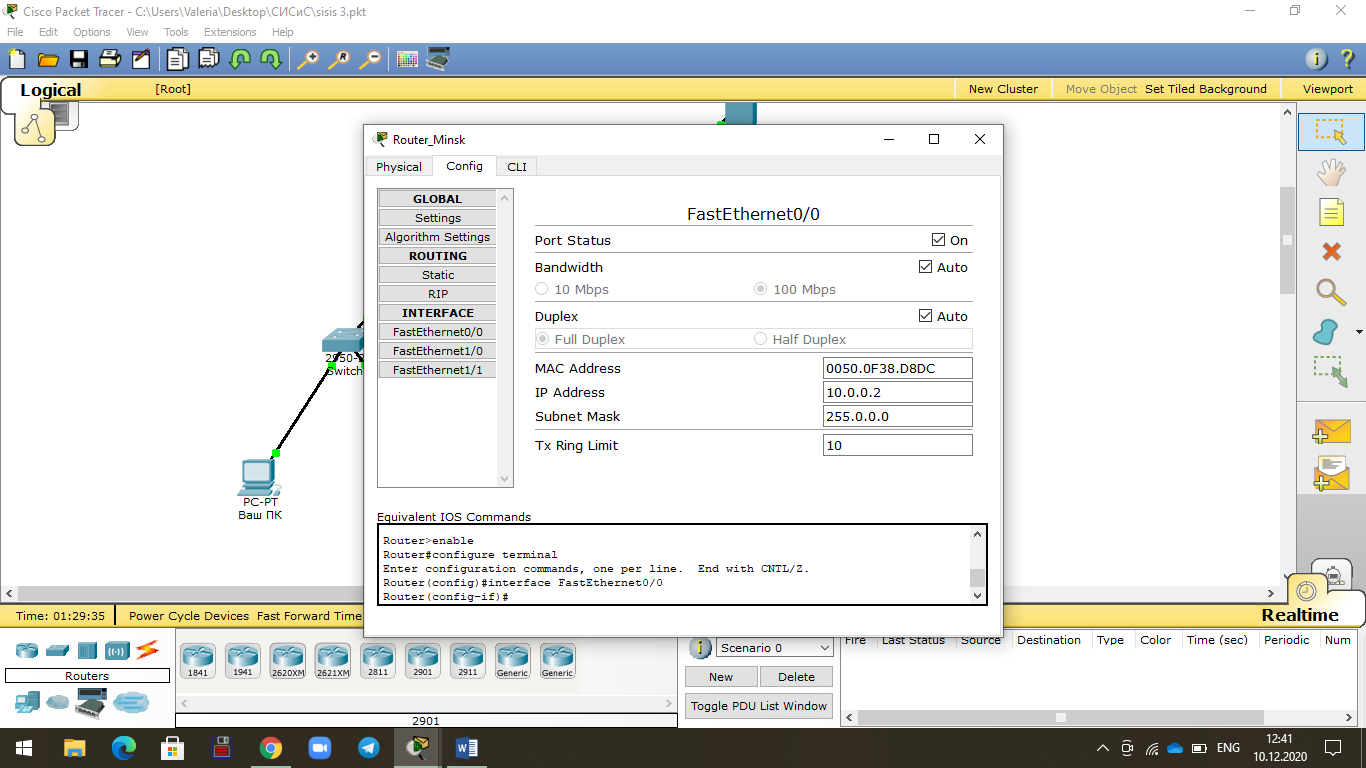Zoom out with the minus magnifier
This screenshot has width=1366, height=768.
tap(370, 59)
